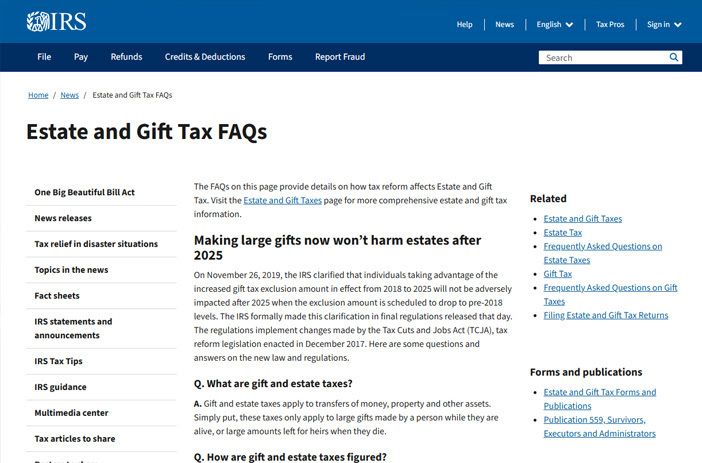Open the Help link in header

tap(464, 25)
